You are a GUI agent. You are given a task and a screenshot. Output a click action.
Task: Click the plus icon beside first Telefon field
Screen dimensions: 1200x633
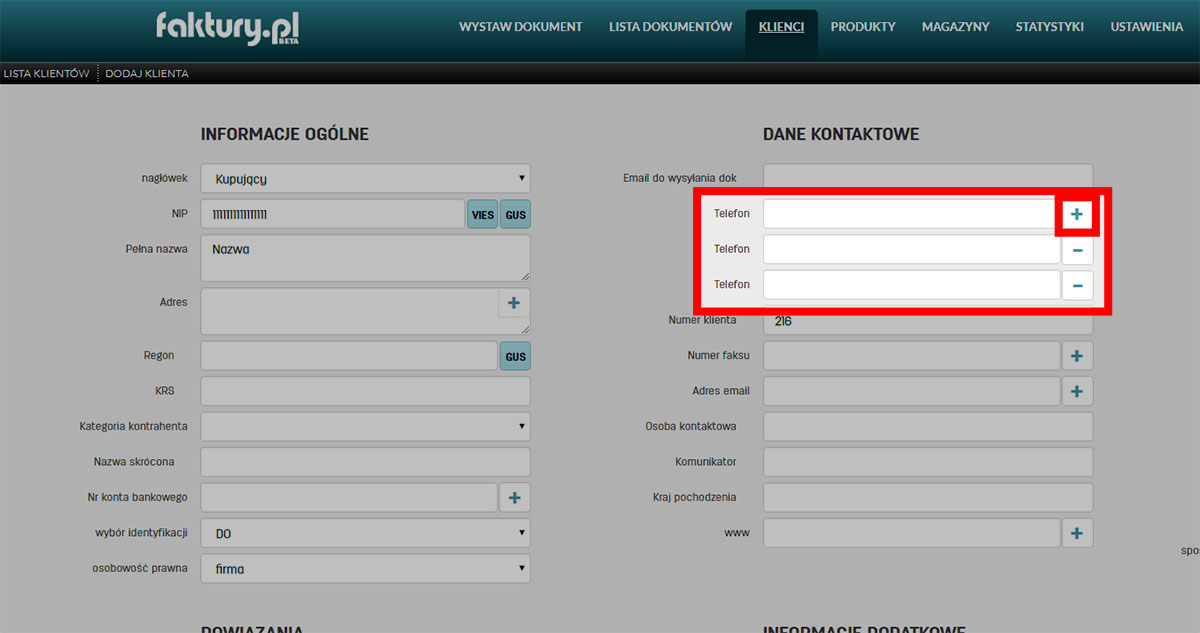pos(1077,214)
